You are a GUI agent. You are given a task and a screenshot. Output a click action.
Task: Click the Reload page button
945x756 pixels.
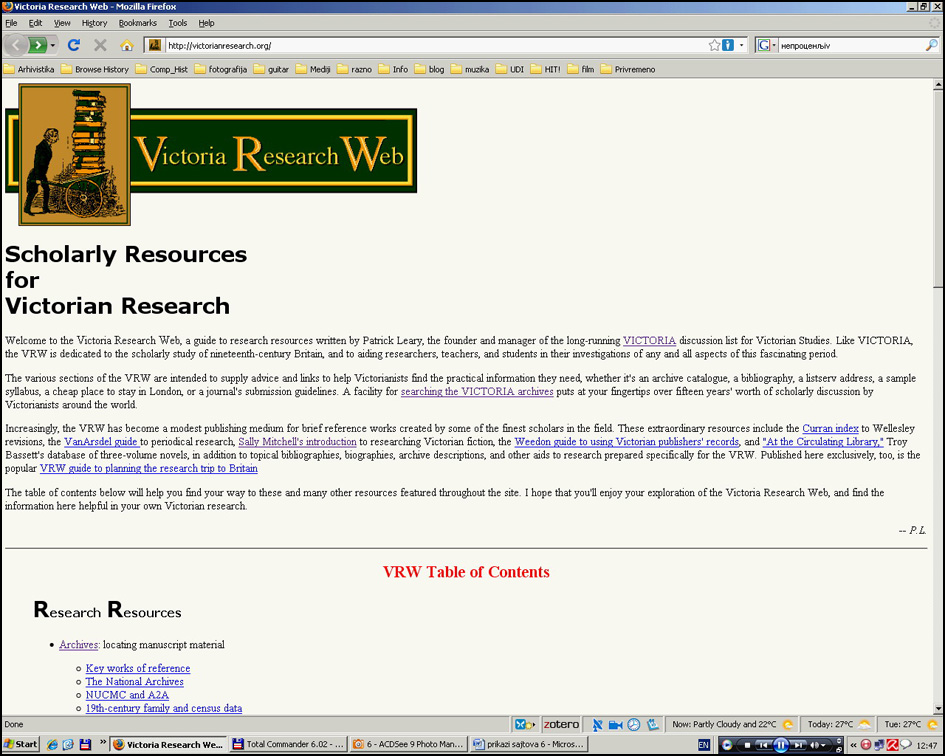pos(73,45)
